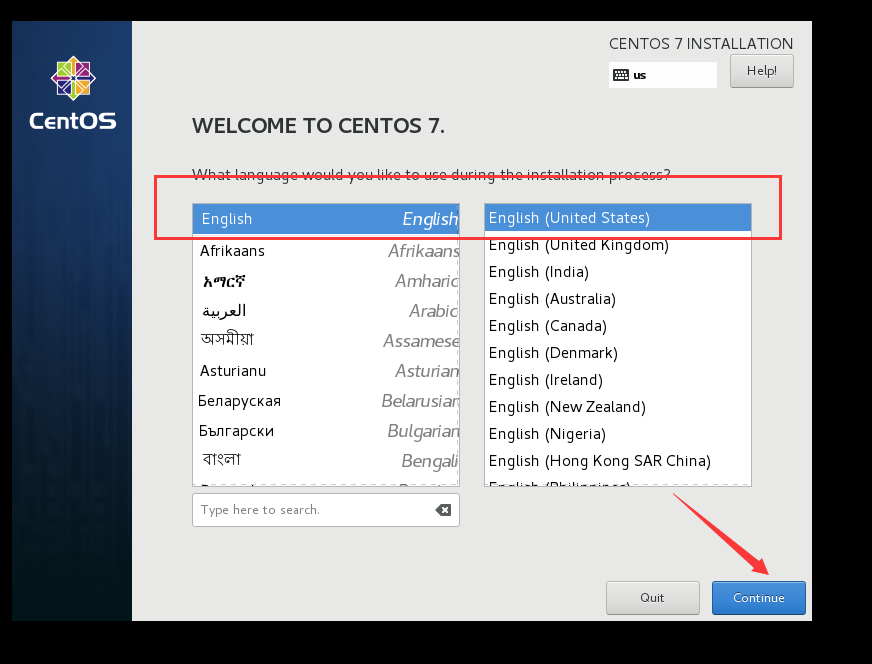The image size is (872, 664).
Task: Click the Quit button
Action: [x=652, y=598]
